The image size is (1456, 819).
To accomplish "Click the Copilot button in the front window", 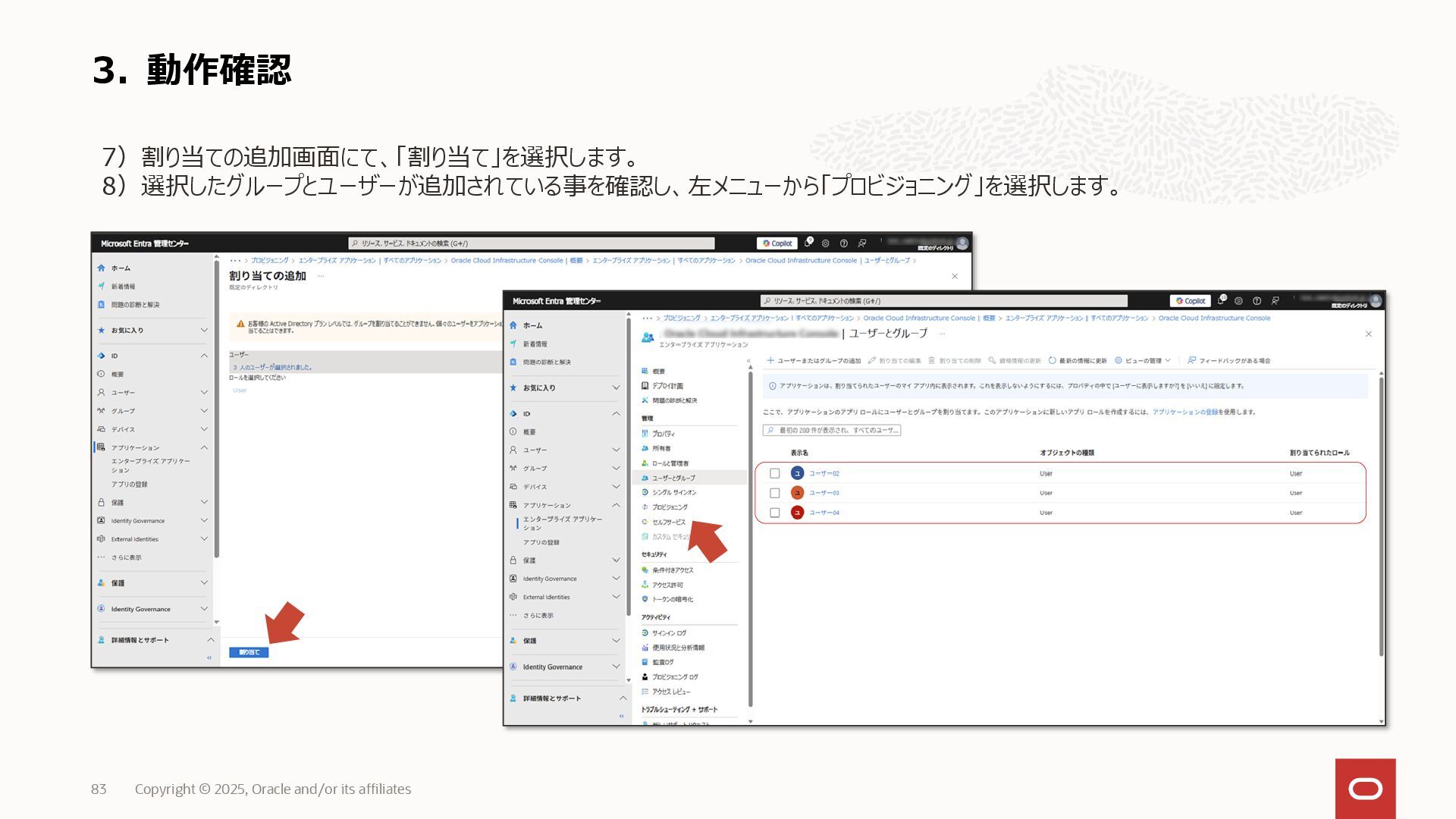I will coord(1190,301).
